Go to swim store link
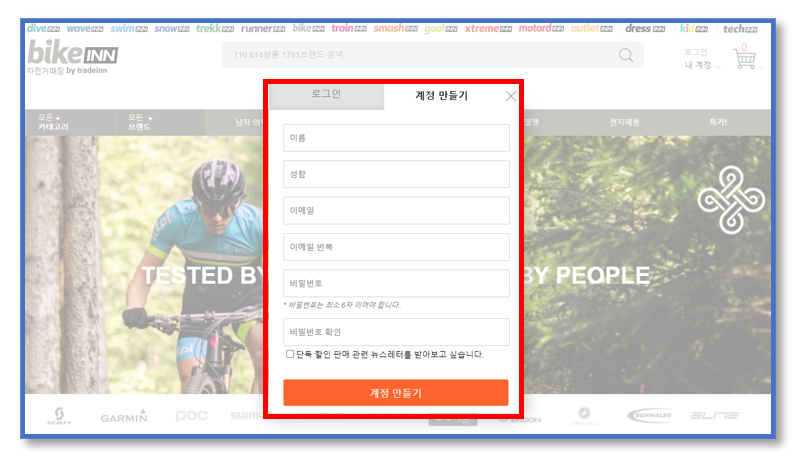Image resolution: width=809 pixels, height=463 pixels. tap(129, 28)
